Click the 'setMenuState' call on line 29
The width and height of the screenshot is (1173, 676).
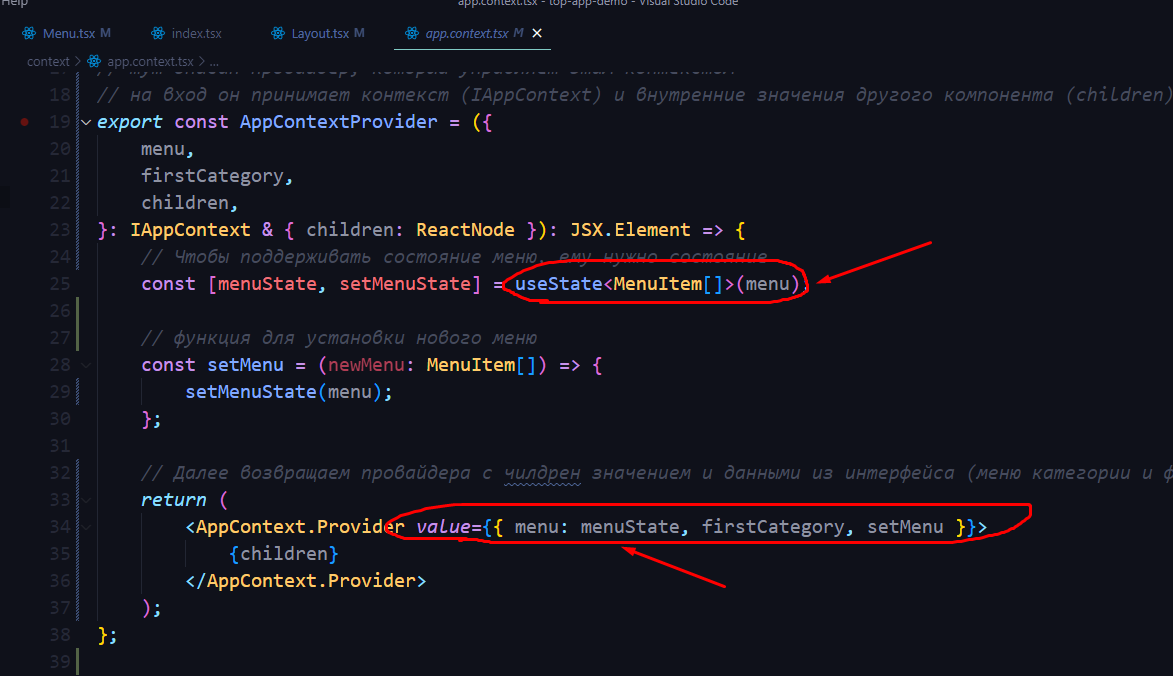(x=251, y=392)
